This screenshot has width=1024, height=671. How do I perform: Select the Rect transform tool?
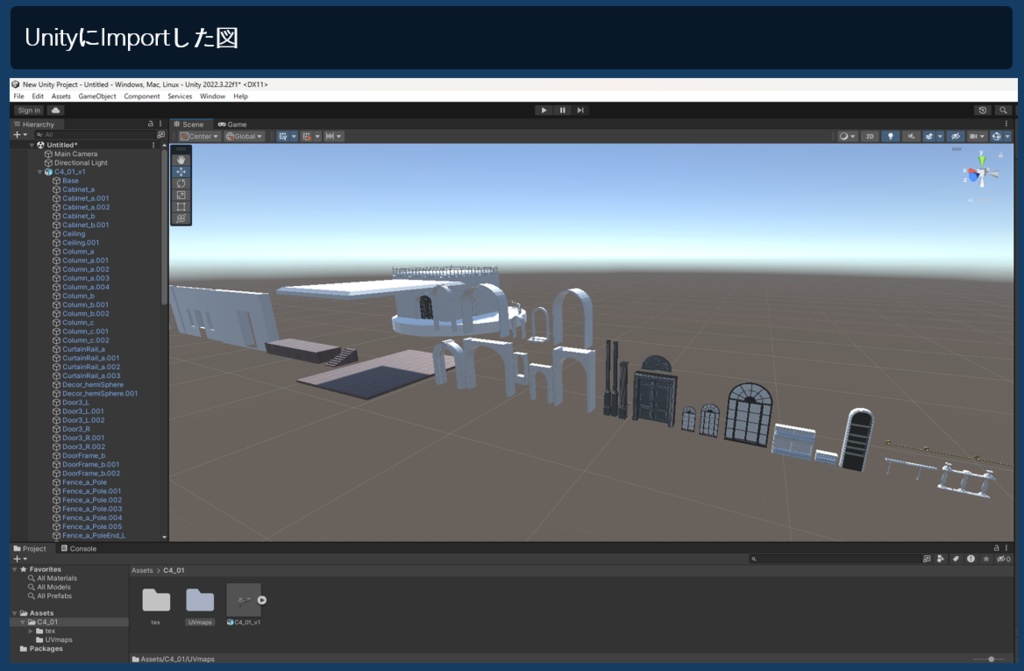(x=181, y=206)
